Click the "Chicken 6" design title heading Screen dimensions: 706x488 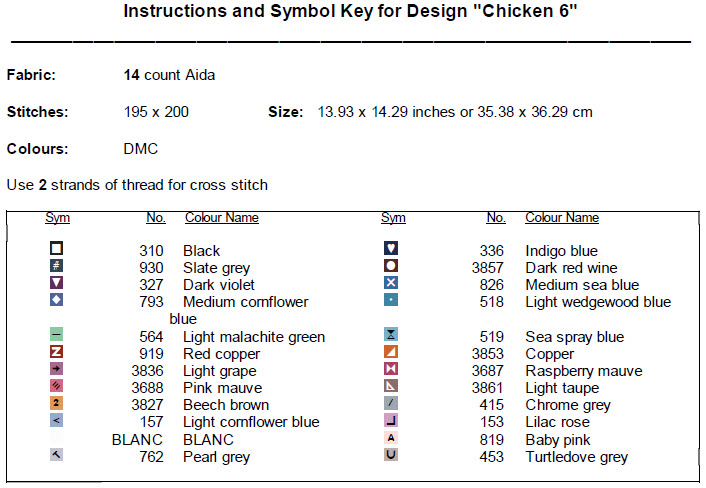click(x=350, y=12)
